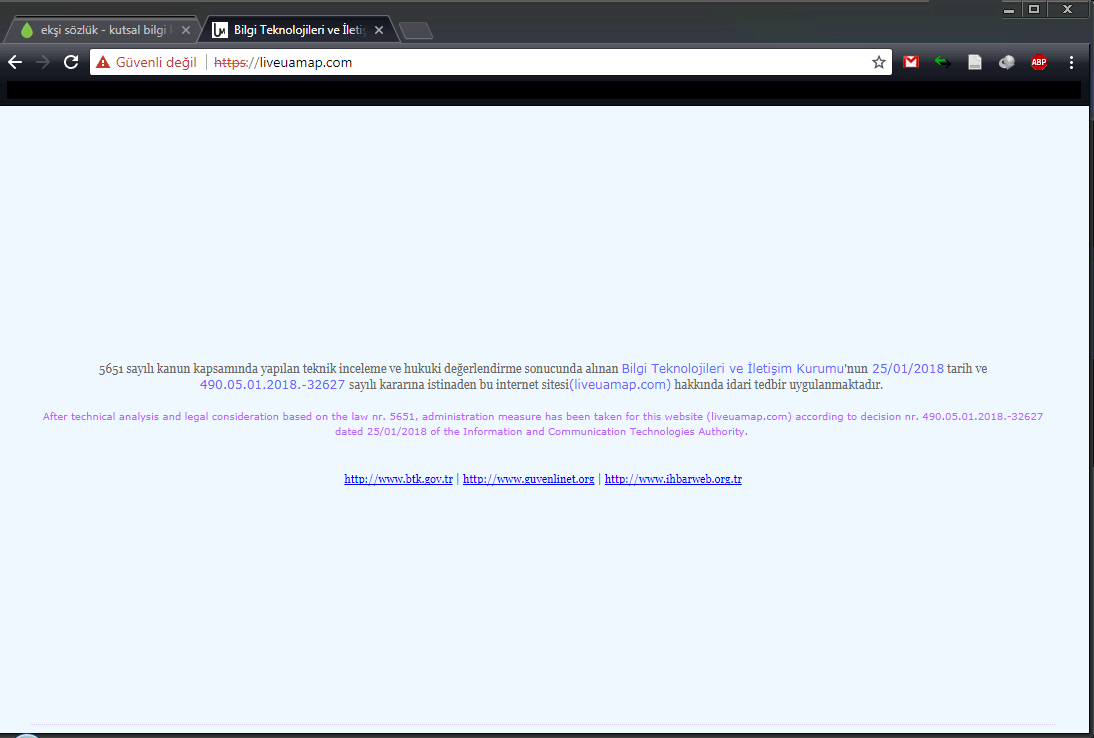1094x738 pixels.
Task: Click the (liveuamap.com) text in Turkish notice
Action: [620, 384]
